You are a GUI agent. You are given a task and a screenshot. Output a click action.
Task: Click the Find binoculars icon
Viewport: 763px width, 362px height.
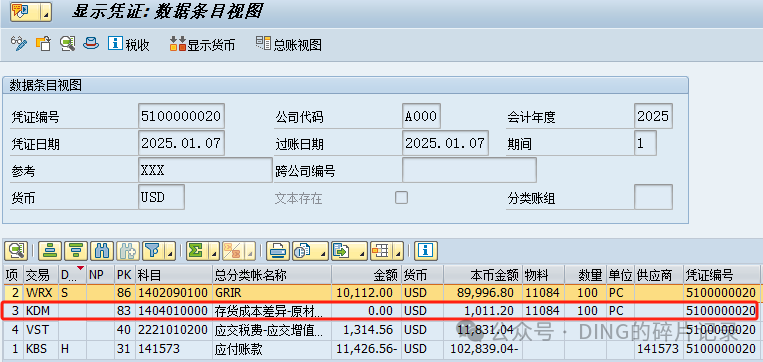pos(102,251)
